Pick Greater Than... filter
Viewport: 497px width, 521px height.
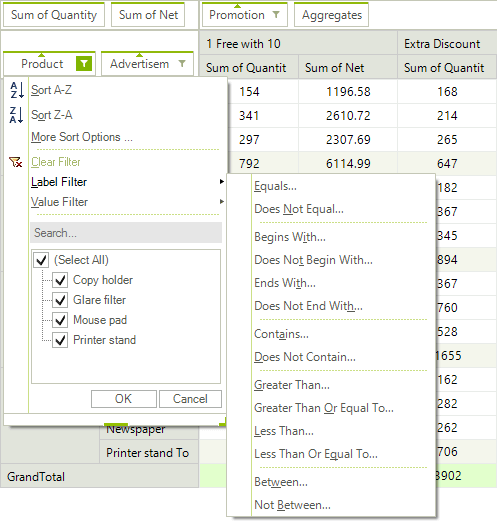coord(292,385)
